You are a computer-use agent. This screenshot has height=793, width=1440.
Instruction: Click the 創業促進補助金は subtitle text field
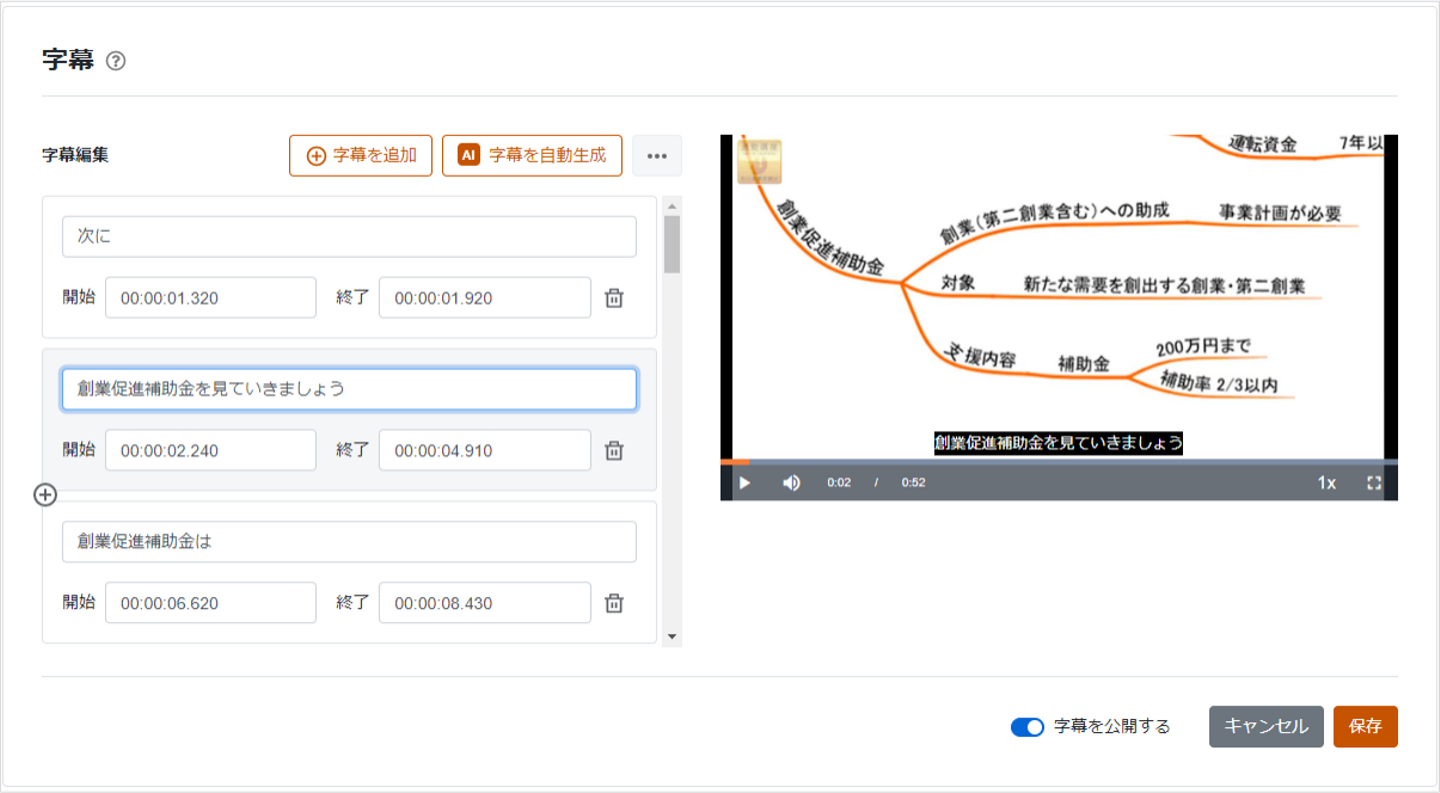point(349,542)
